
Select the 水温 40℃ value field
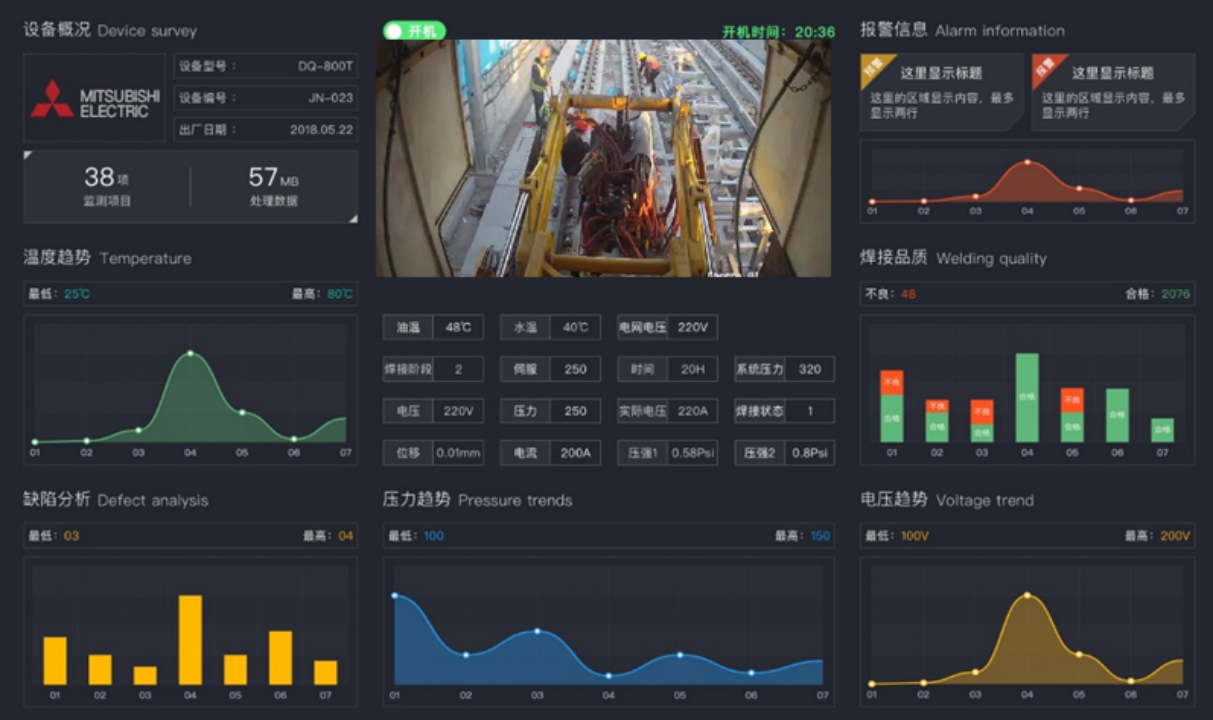pos(575,327)
